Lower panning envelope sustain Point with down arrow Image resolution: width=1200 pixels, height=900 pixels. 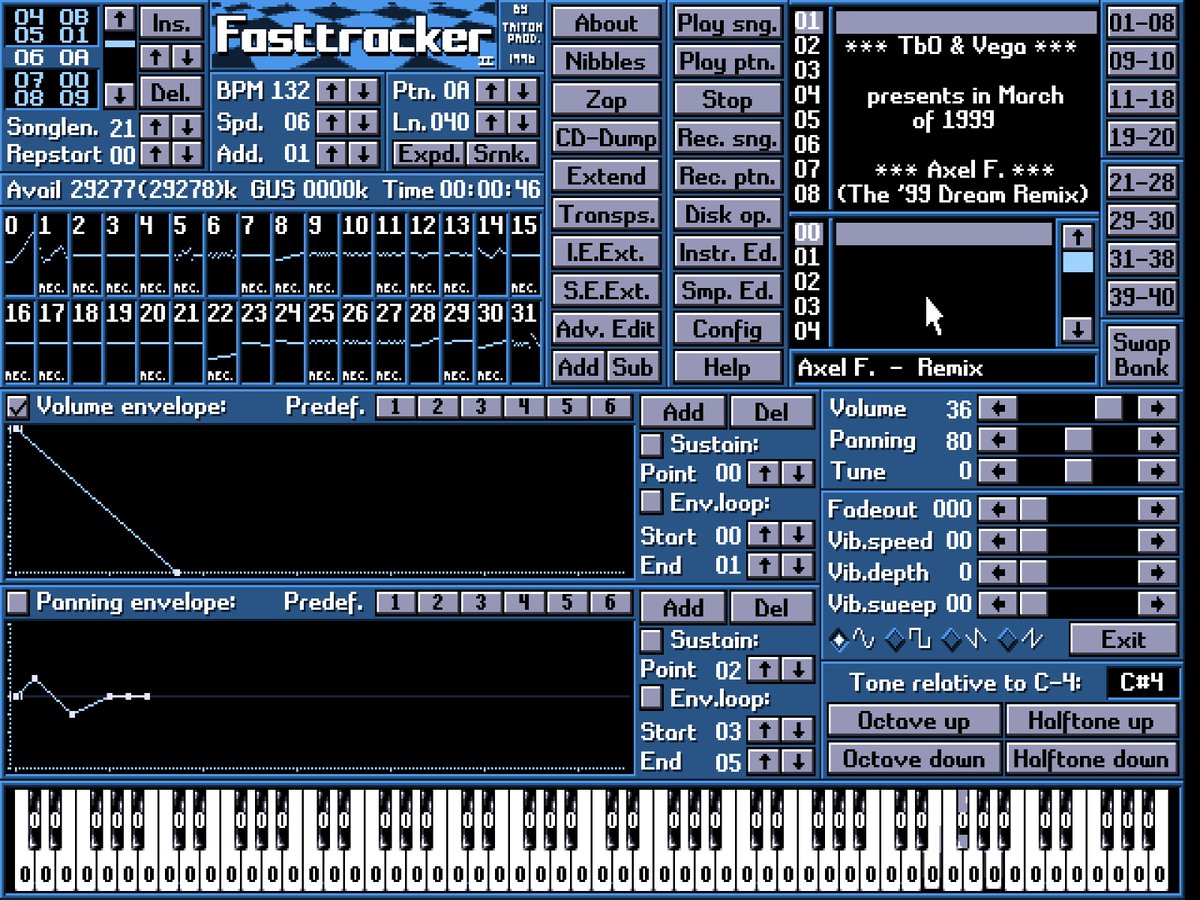pyautogui.click(x=798, y=669)
